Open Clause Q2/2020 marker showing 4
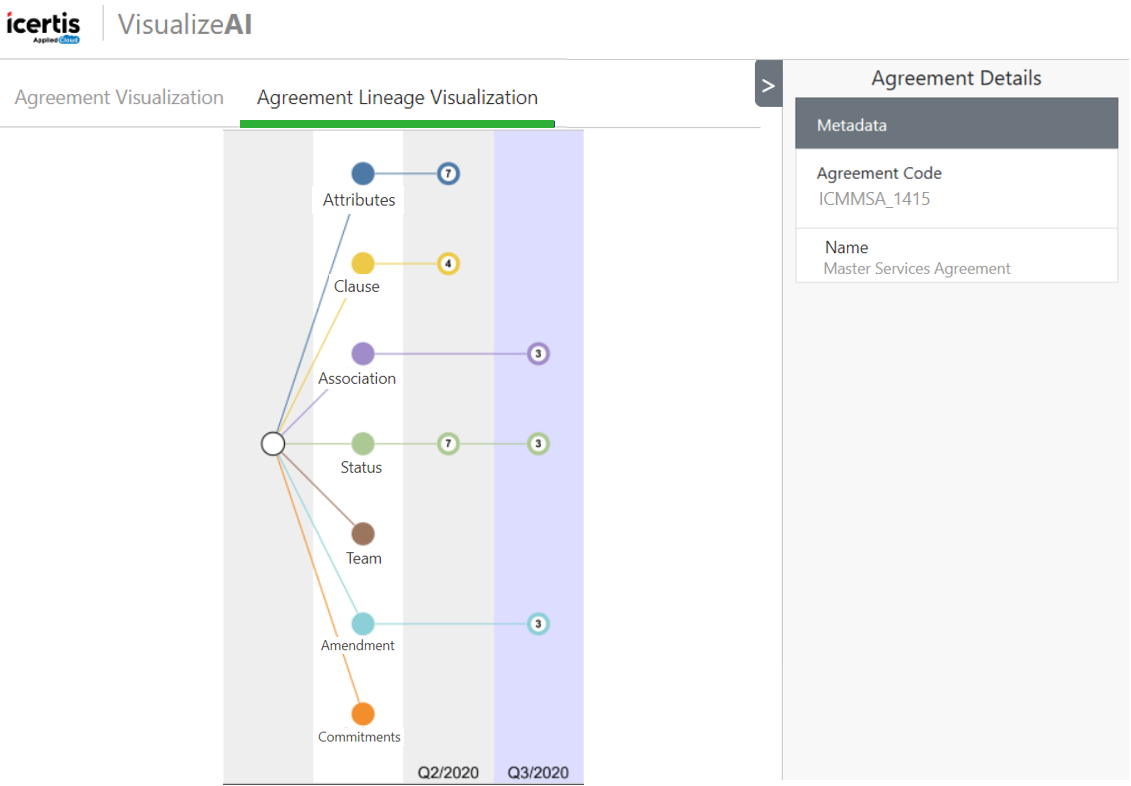This screenshot has height=786, width=1131. [x=448, y=264]
